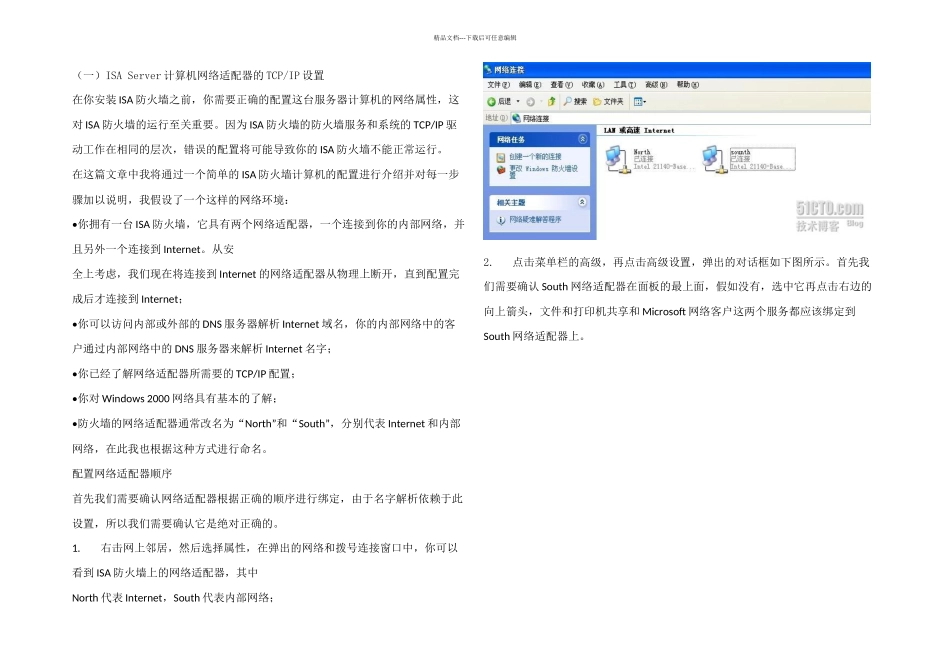The width and height of the screenshot is (950, 672).
Task: Open the 高级(N) menu
Action: tap(656, 85)
